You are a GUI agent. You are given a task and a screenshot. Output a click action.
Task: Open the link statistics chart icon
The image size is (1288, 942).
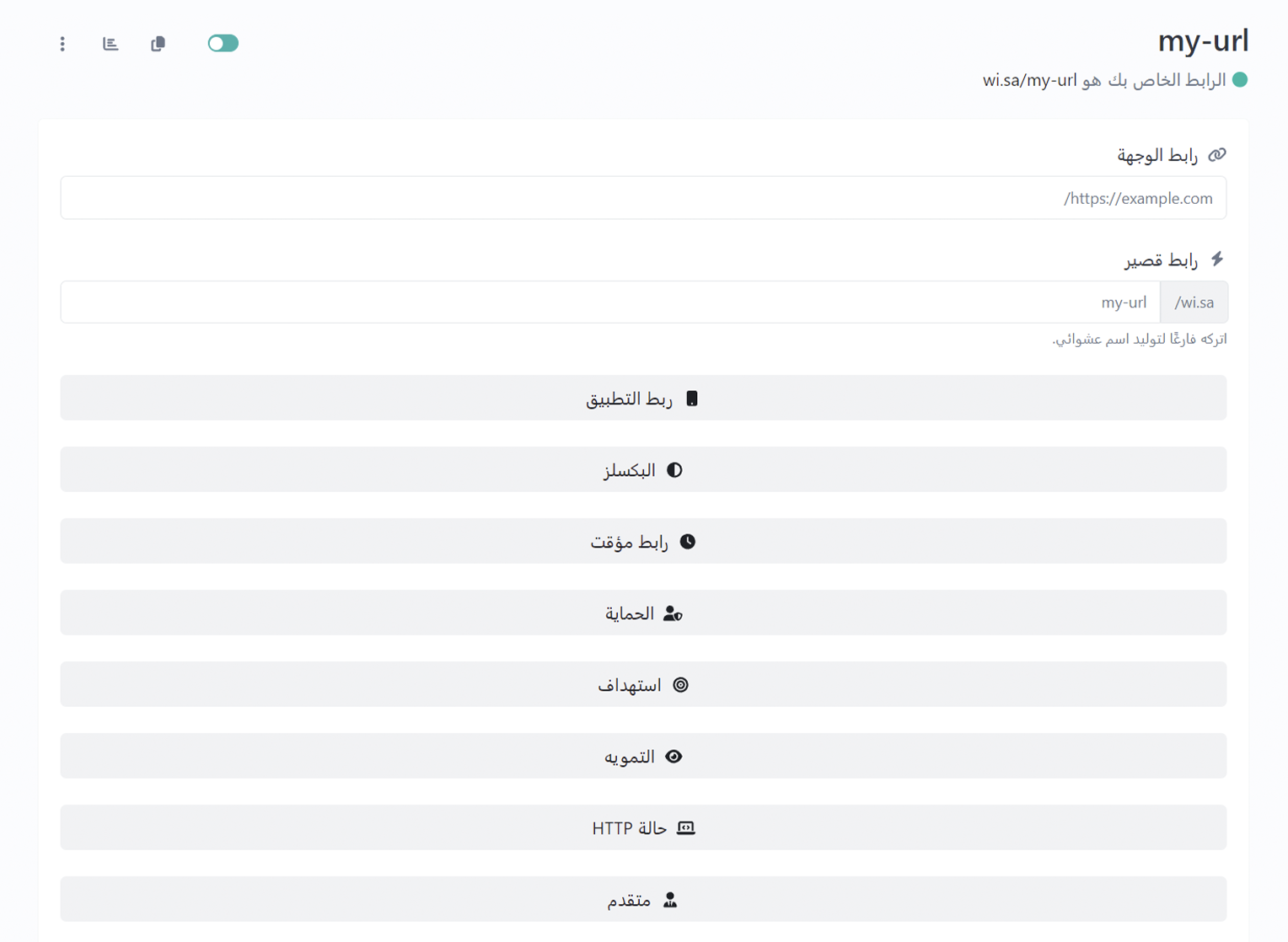tap(110, 44)
